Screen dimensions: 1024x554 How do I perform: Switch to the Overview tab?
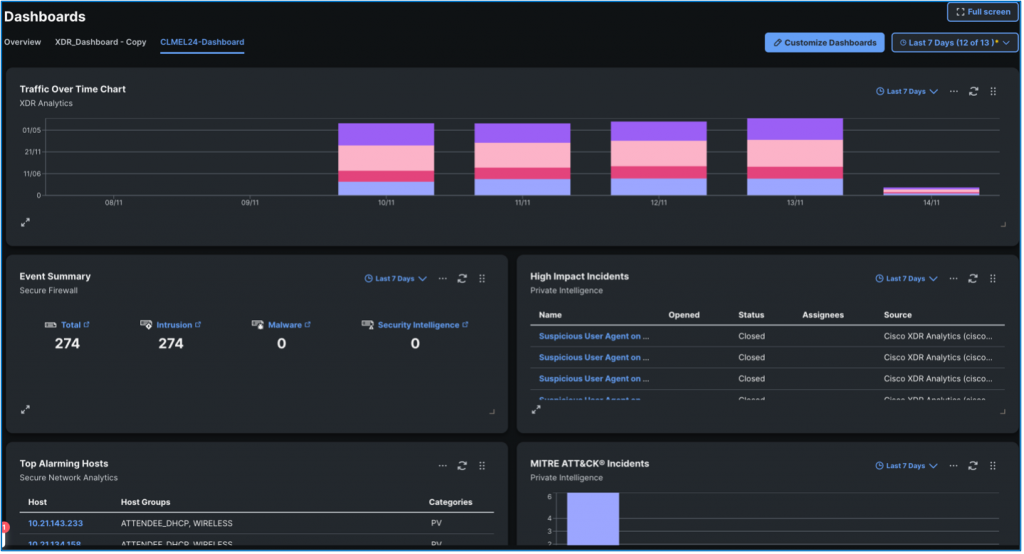22,42
